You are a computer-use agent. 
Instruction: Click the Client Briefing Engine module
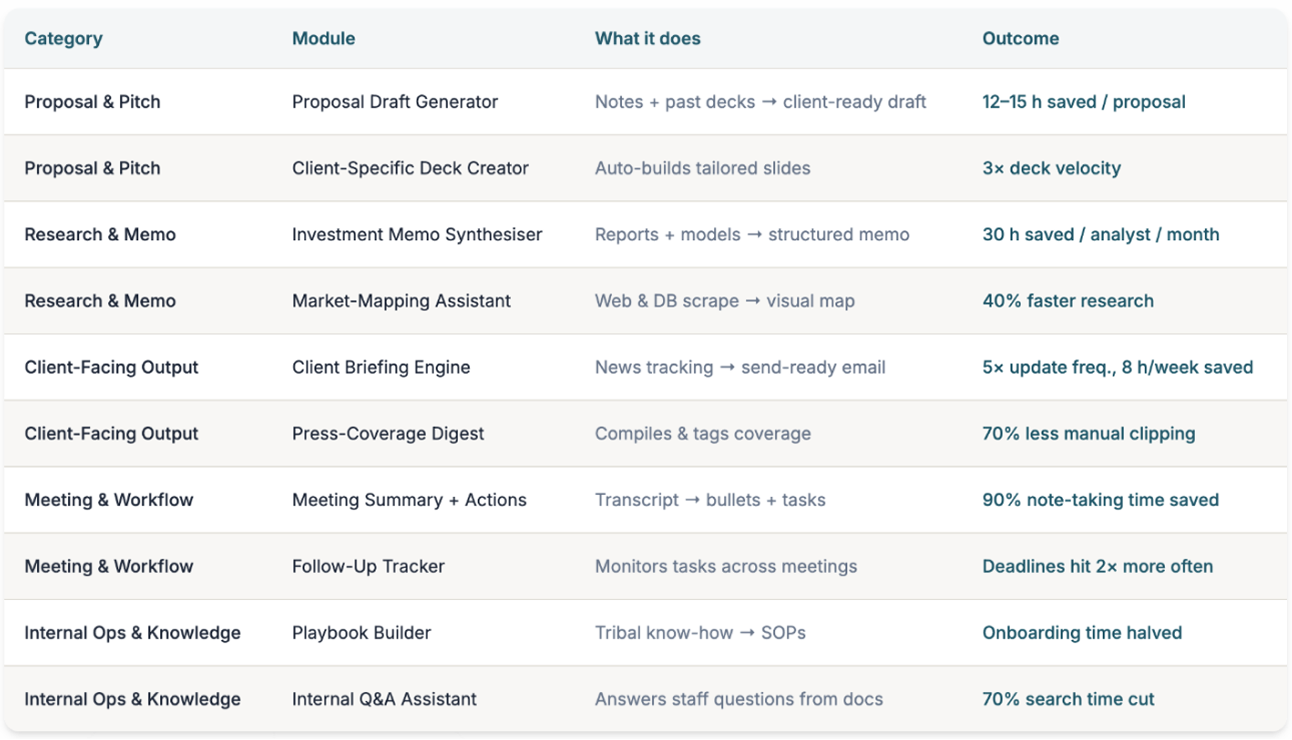(x=380, y=367)
